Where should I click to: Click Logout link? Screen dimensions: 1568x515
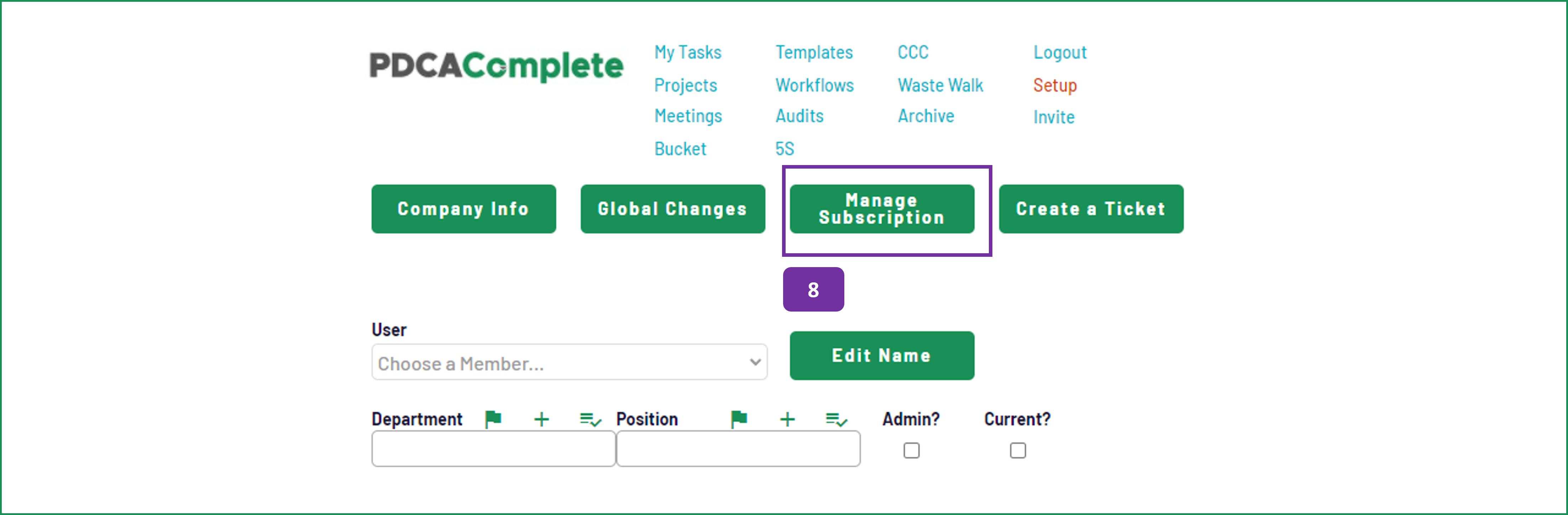pyautogui.click(x=1060, y=52)
